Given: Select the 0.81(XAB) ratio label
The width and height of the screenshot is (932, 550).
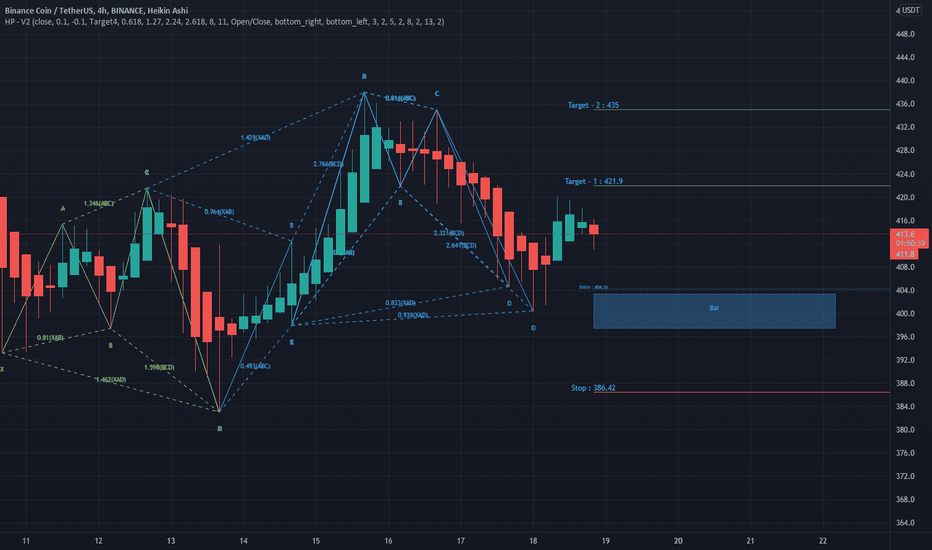Looking at the screenshot, I should 51,338.
